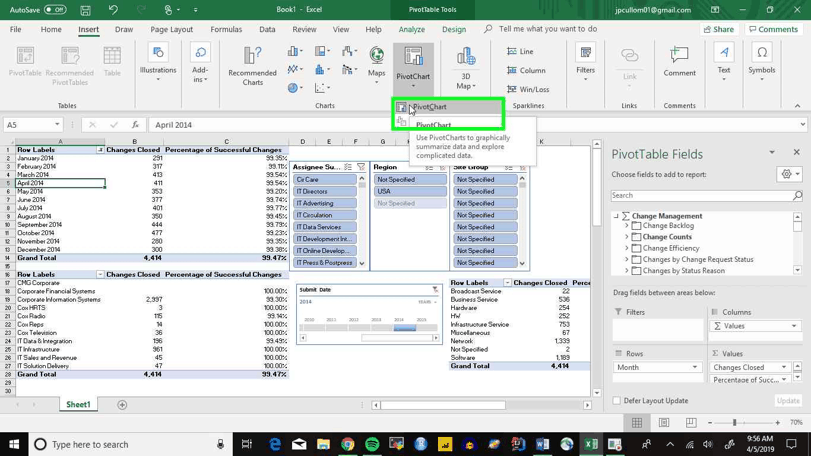
Task: Add a new sheet
Action: 122,405
